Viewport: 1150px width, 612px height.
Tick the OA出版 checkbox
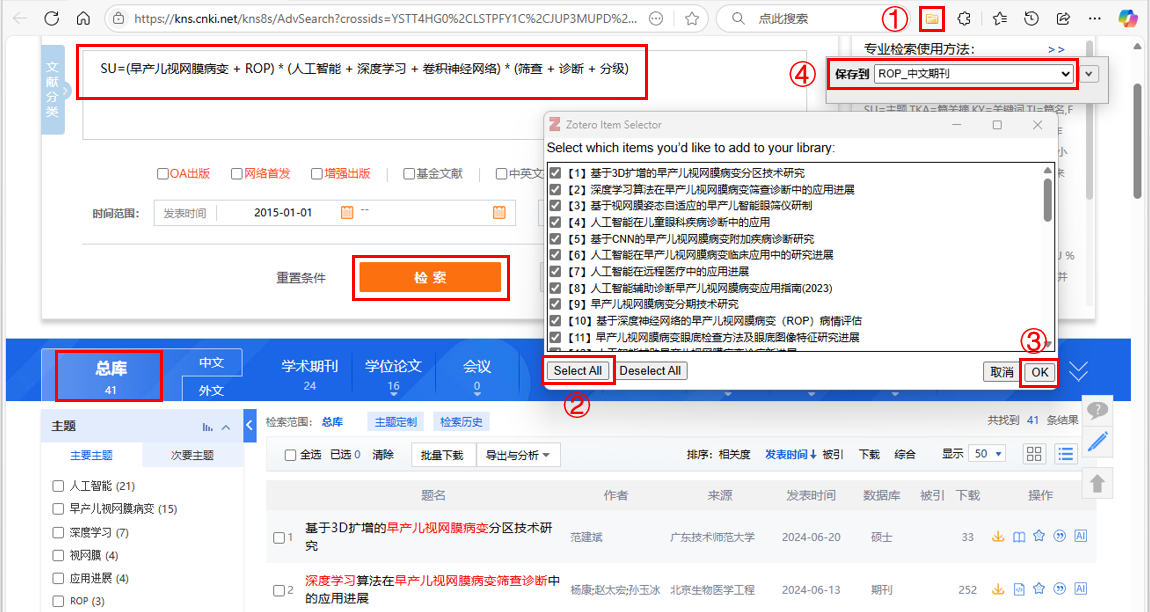click(x=163, y=174)
